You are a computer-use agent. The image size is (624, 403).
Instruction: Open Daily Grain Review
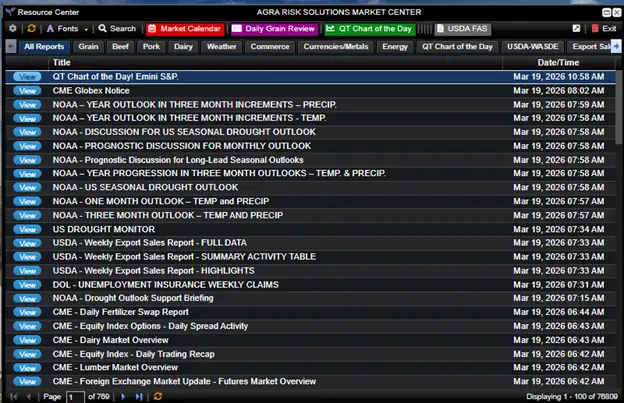[275, 29]
